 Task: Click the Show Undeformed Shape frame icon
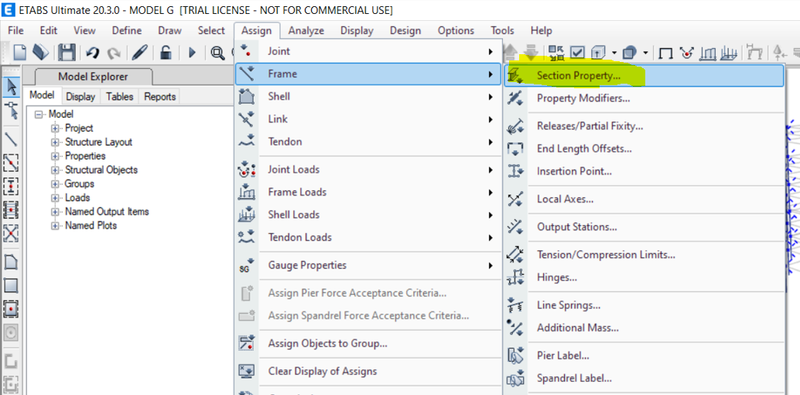pyautogui.click(x=665, y=53)
